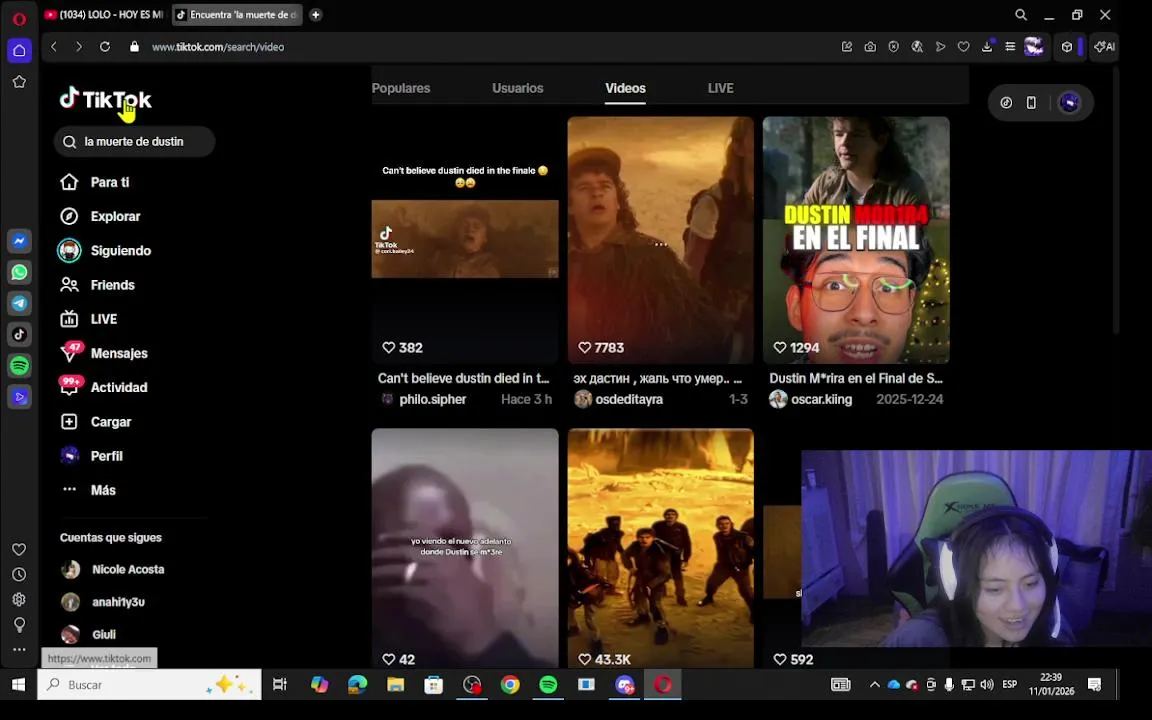The image size is (1152, 720).
Task: Click the TikTok coin icon at top right
Action: click(x=1006, y=103)
